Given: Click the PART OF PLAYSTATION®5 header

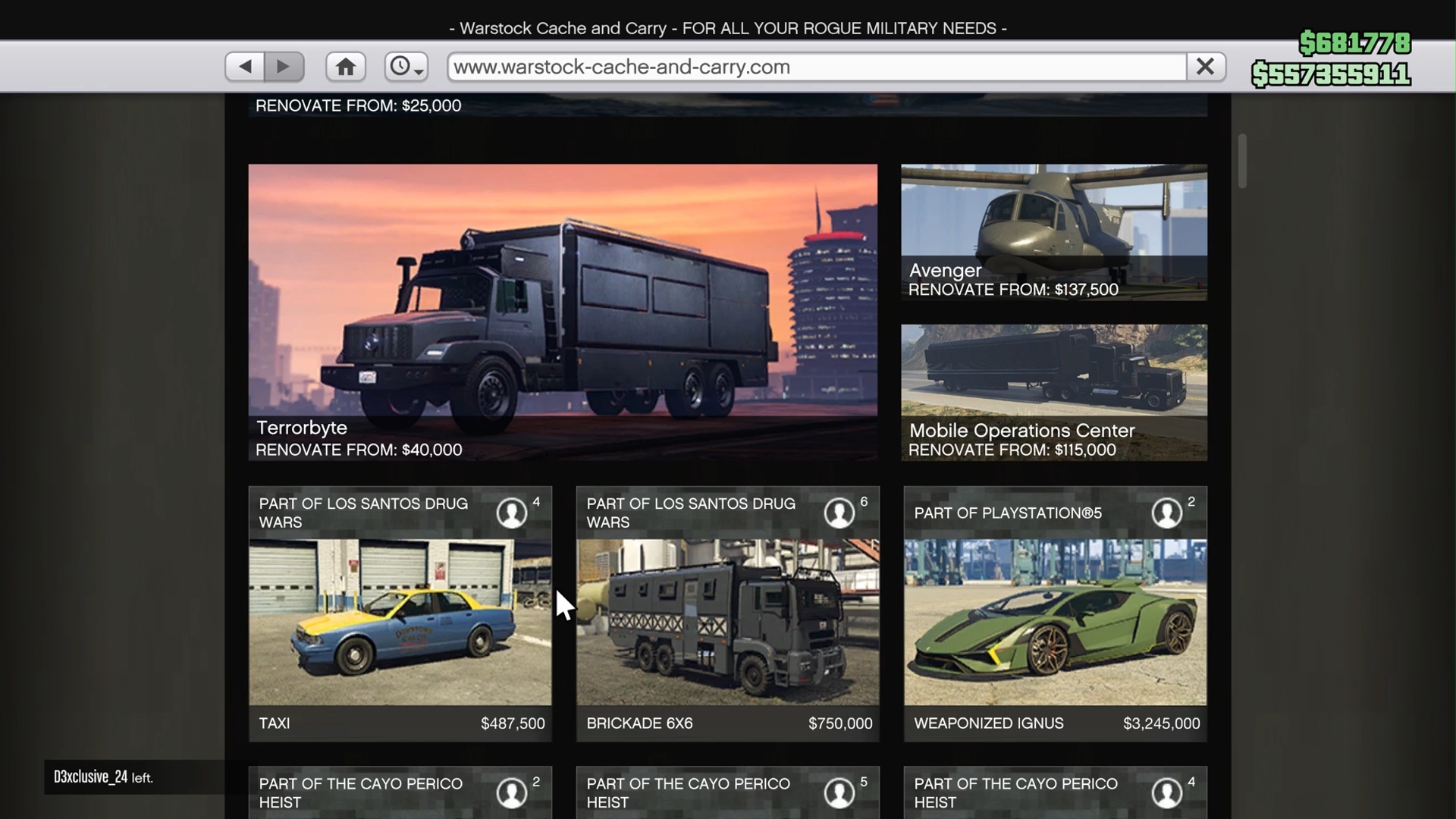Looking at the screenshot, I should tap(1008, 513).
